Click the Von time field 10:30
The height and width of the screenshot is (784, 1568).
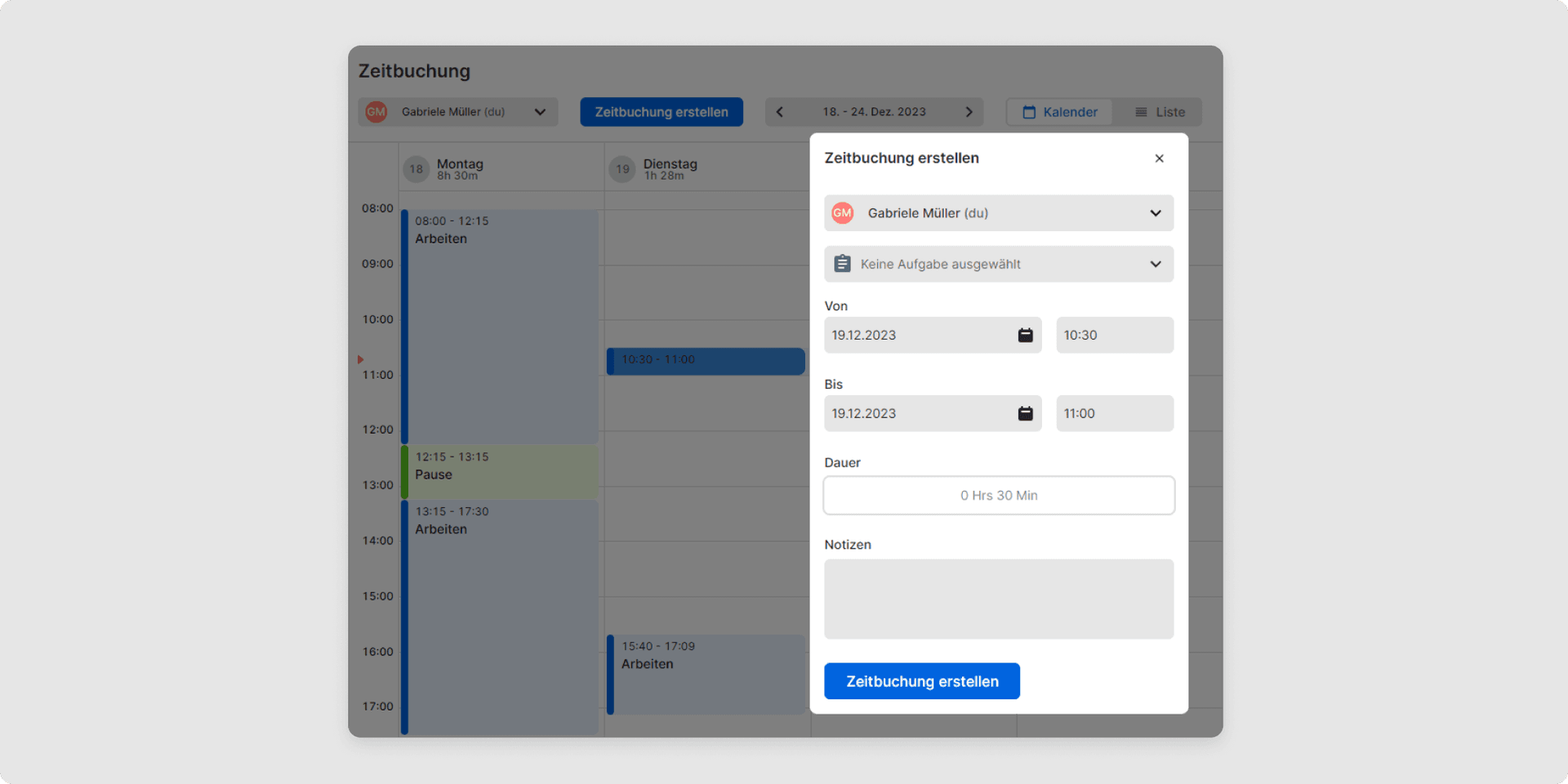tap(1115, 335)
